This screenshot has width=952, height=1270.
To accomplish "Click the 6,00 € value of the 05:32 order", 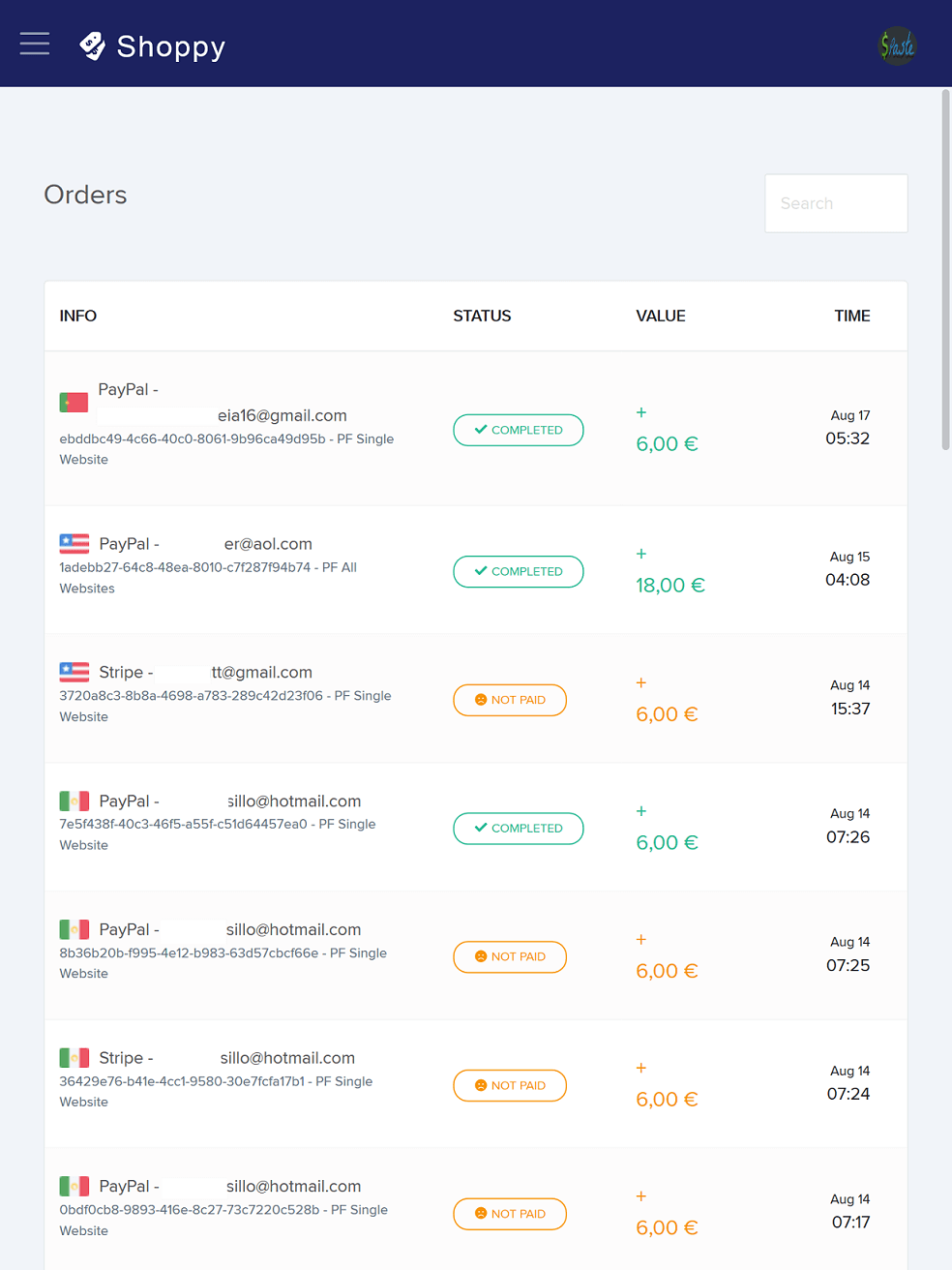I will pos(668,444).
